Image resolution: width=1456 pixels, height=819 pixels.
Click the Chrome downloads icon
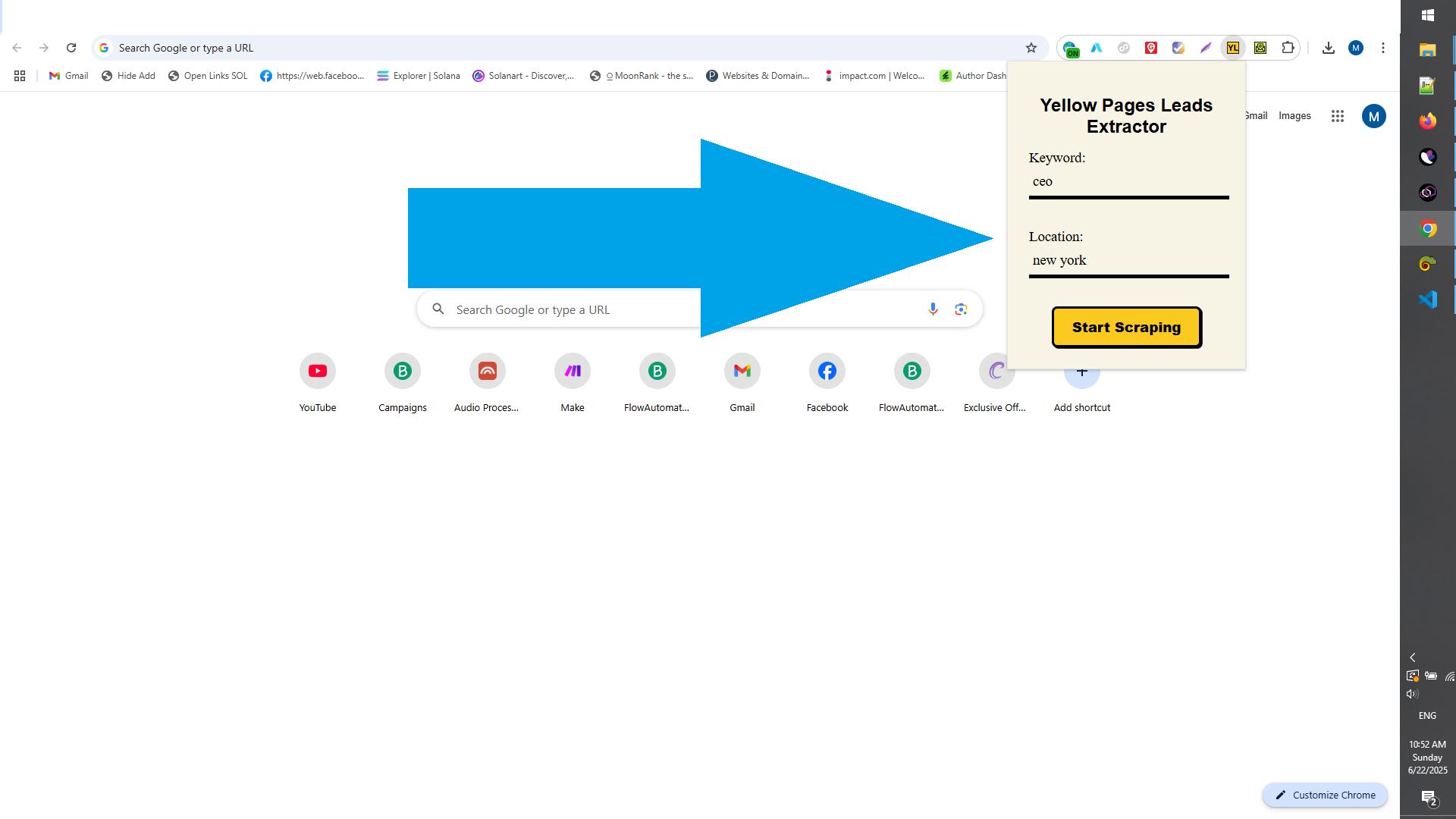click(x=1328, y=48)
